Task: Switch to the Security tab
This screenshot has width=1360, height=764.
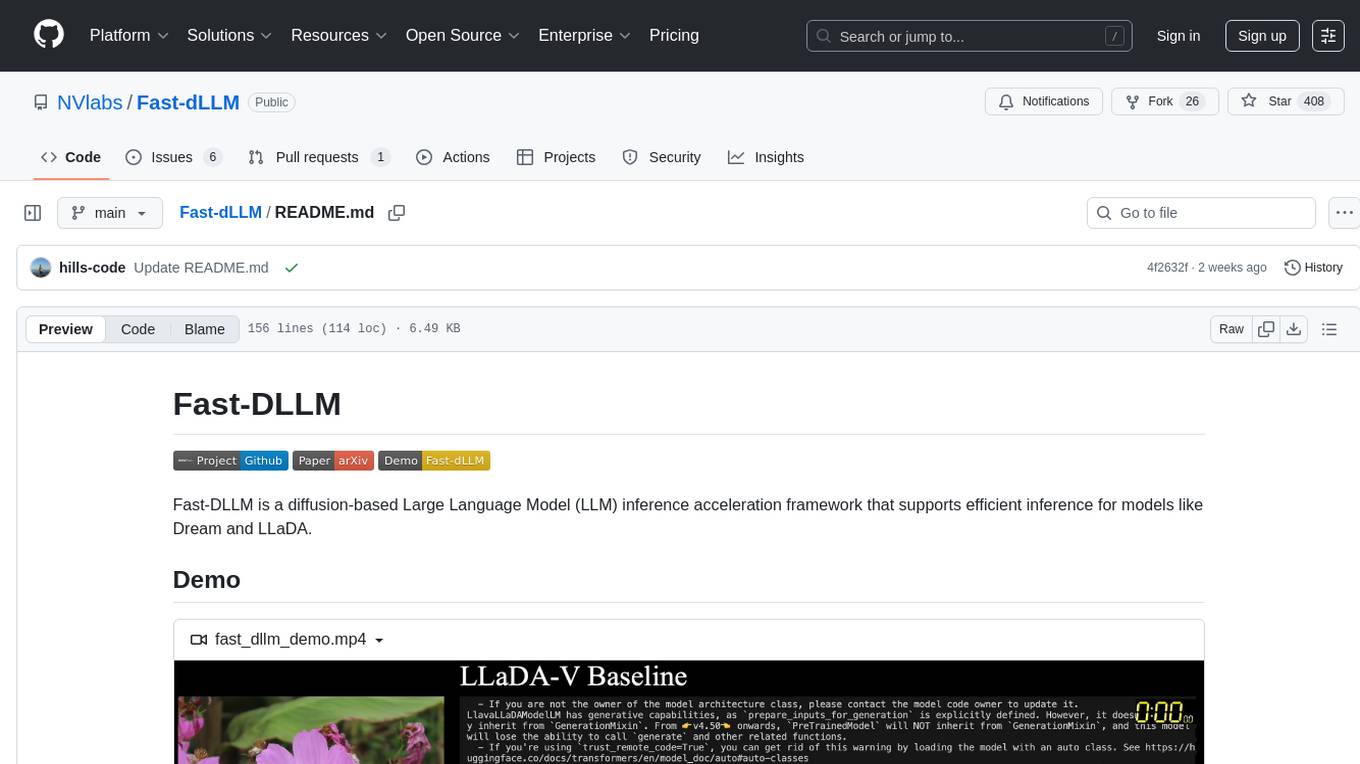Action: point(662,157)
